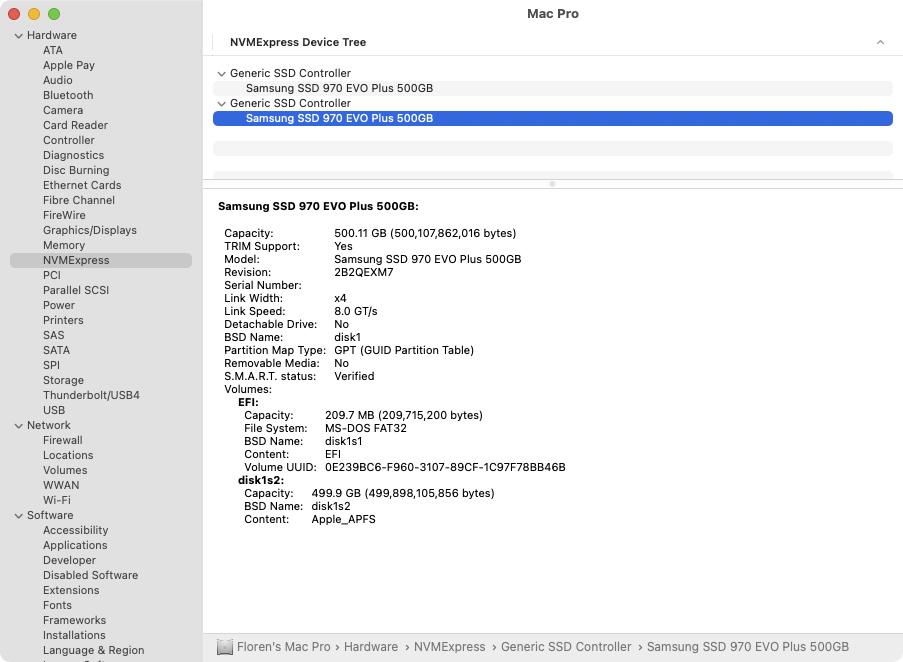Select Frameworks under Software
The image size is (903, 662).
click(x=74, y=619)
